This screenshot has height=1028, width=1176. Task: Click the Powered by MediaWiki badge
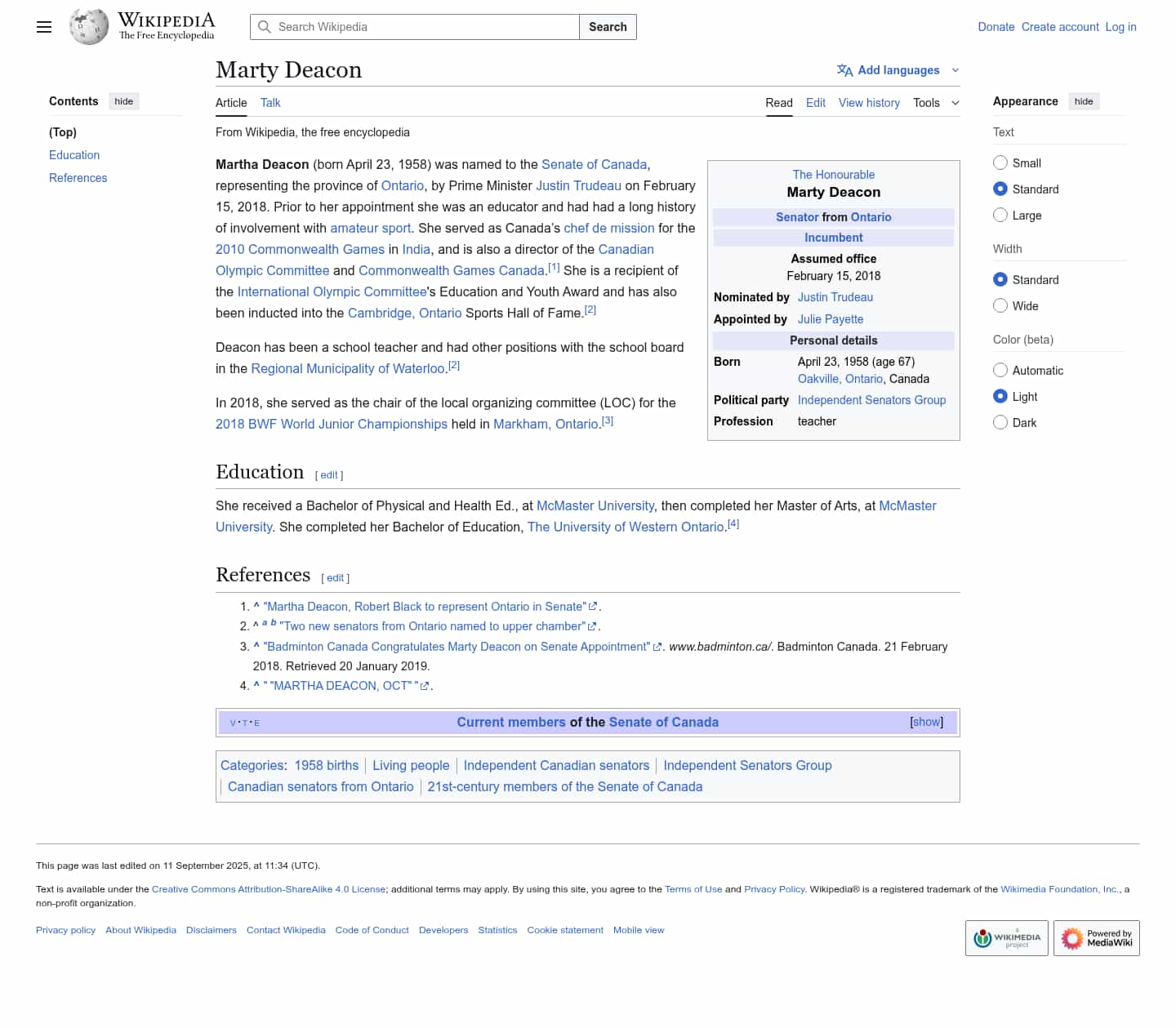(1096, 938)
